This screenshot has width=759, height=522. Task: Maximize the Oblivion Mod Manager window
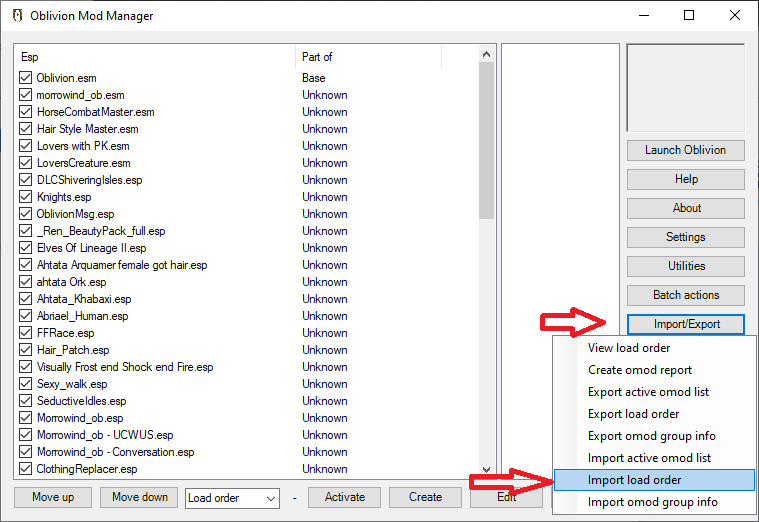pyautogui.click(x=689, y=16)
